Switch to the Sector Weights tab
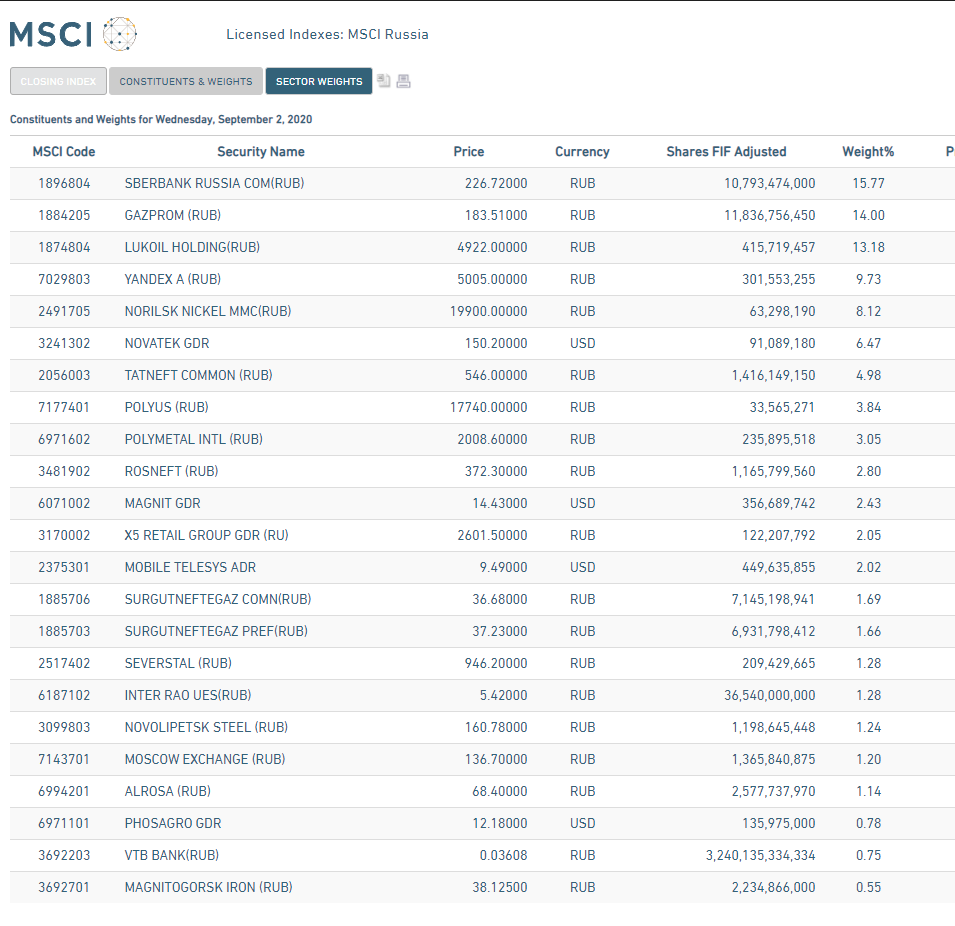 318,81
